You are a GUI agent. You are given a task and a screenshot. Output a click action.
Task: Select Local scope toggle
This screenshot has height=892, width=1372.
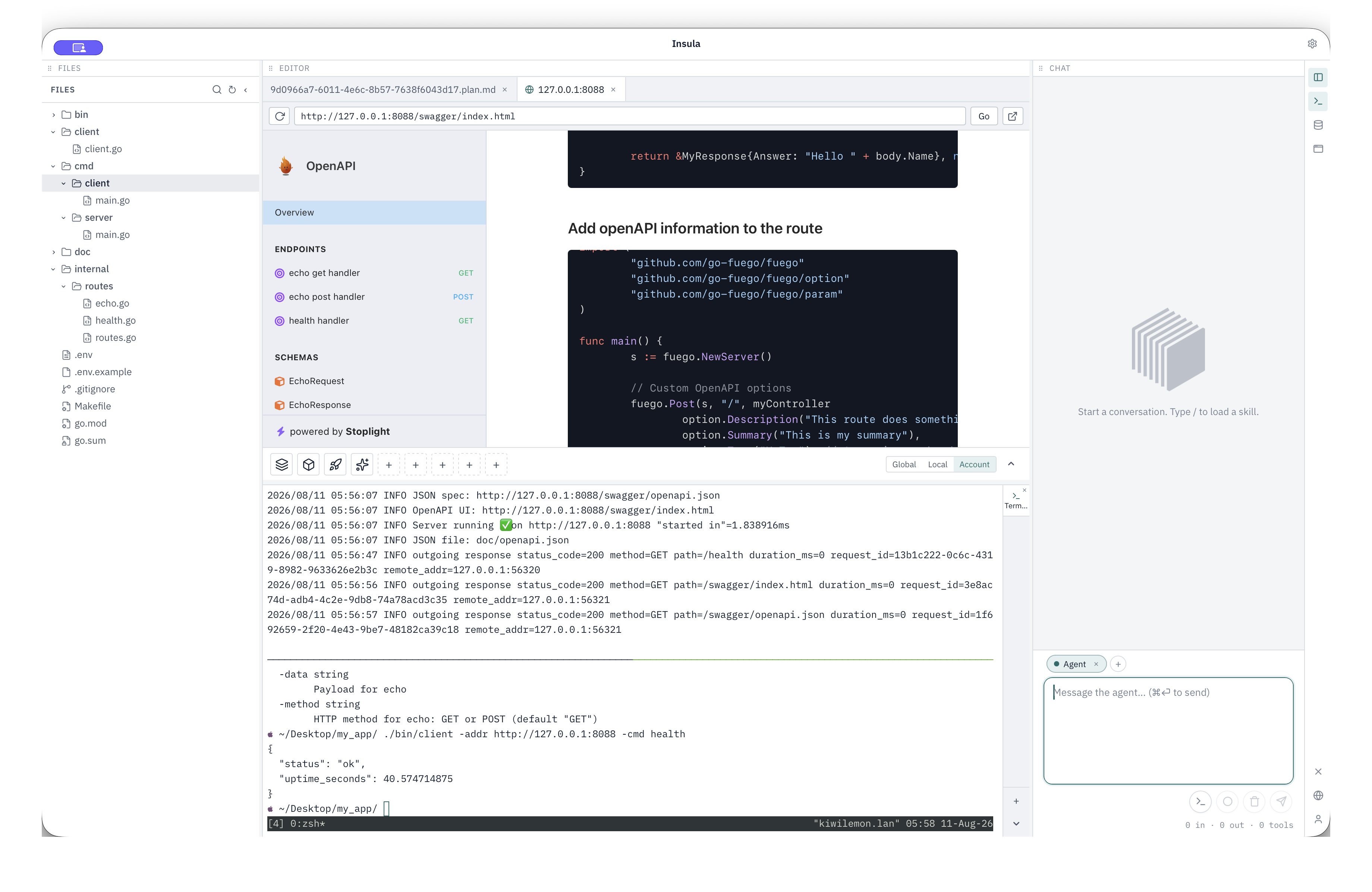point(937,465)
